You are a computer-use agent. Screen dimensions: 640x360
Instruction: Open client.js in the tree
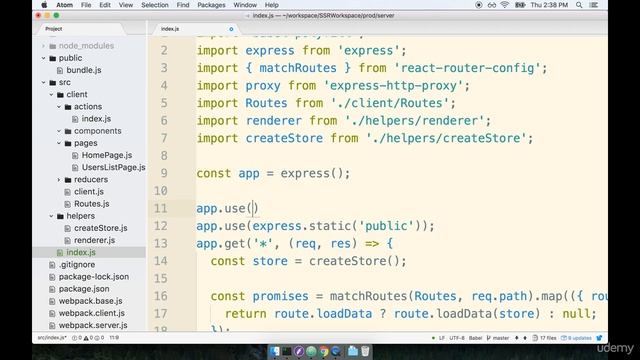[x=89, y=191]
